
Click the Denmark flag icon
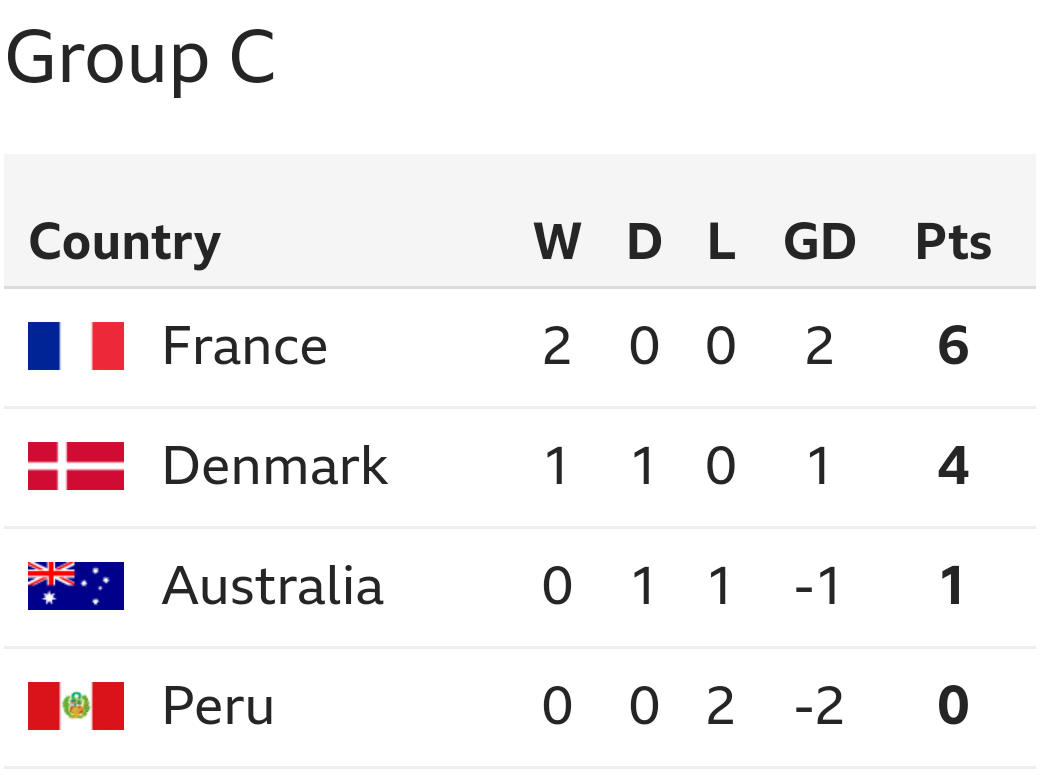[76, 466]
